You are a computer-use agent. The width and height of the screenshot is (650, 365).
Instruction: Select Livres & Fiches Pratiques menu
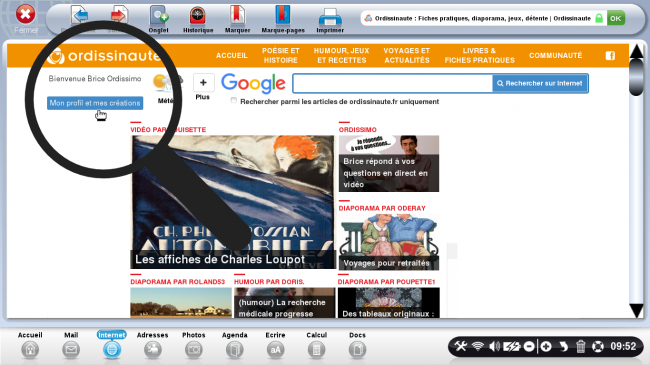(x=479, y=55)
